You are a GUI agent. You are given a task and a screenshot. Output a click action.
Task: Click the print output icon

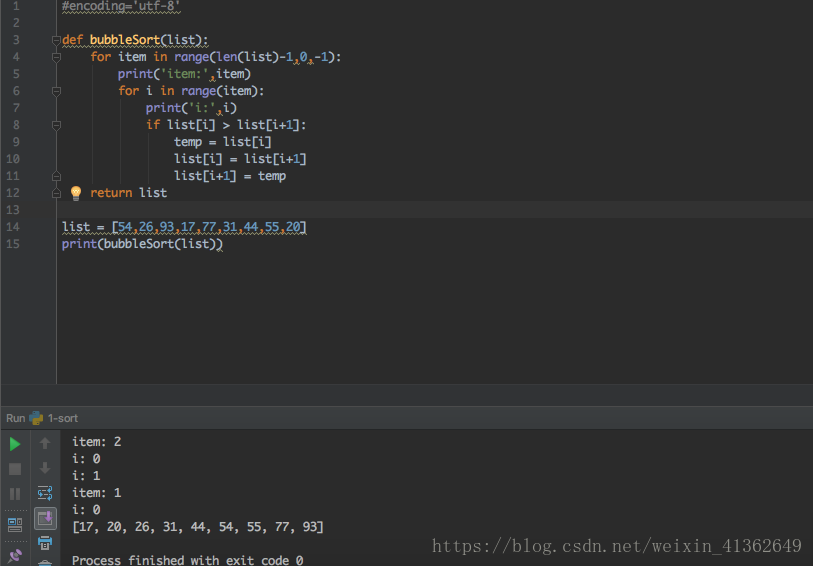click(x=45, y=543)
